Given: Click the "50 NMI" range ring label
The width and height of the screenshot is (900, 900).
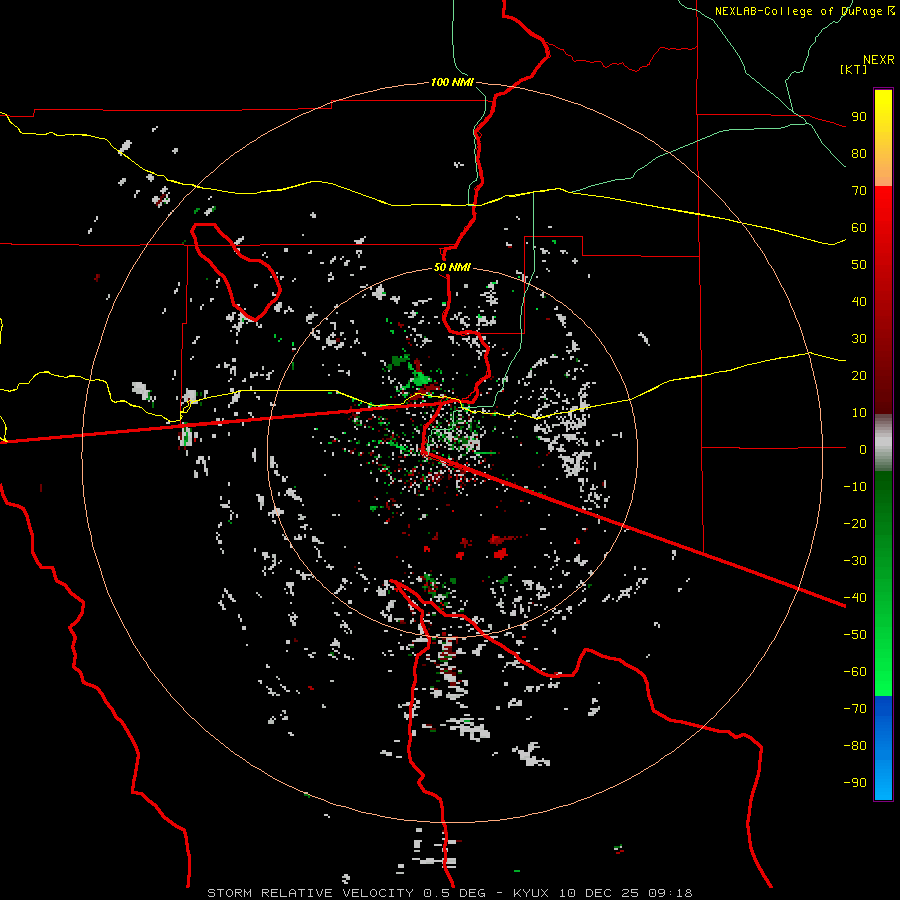Looking at the screenshot, I should (452, 267).
